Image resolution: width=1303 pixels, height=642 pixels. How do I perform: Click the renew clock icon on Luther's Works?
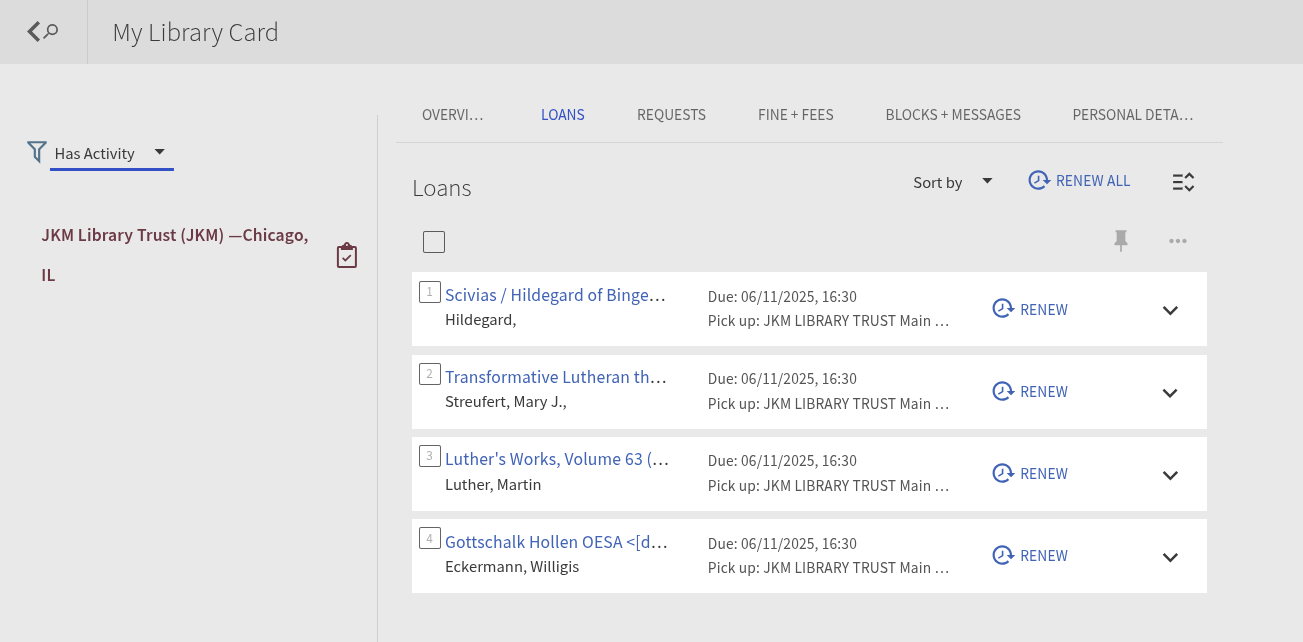click(x=1003, y=473)
